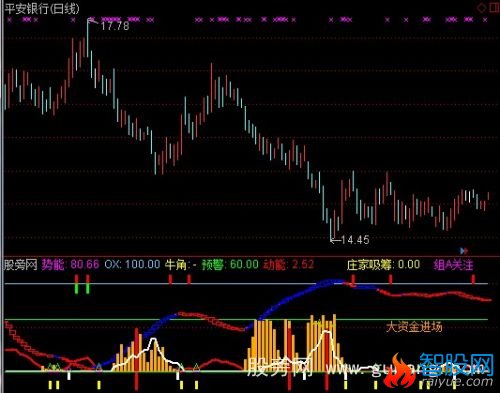Click the blue-red double arrow chart scroll icon
Image resolution: width=500 pixels, height=393 pixels.
pyautogui.click(x=464, y=250)
